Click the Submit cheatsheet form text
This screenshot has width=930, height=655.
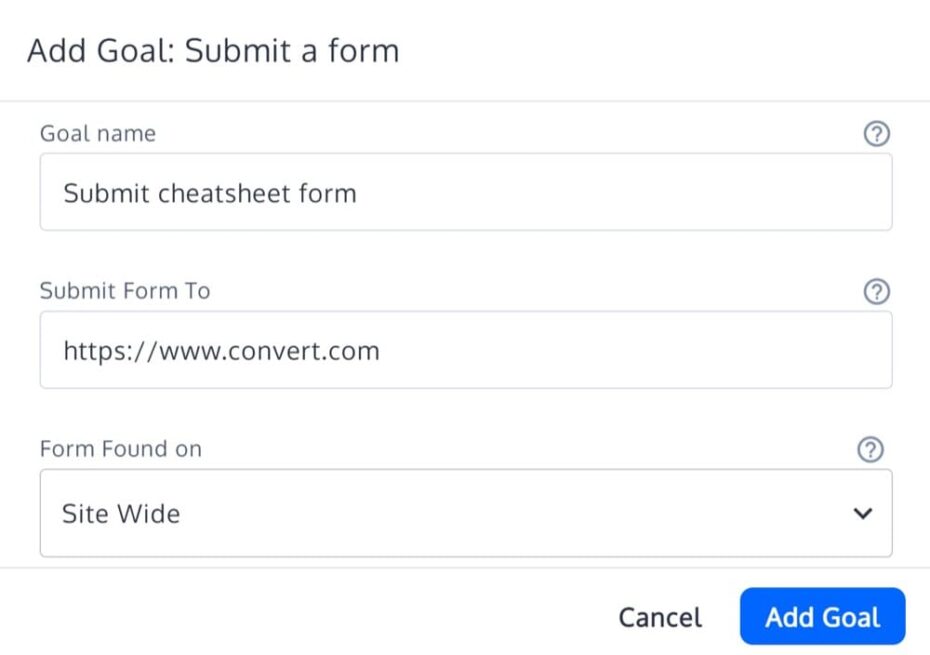[x=210, y=193]
